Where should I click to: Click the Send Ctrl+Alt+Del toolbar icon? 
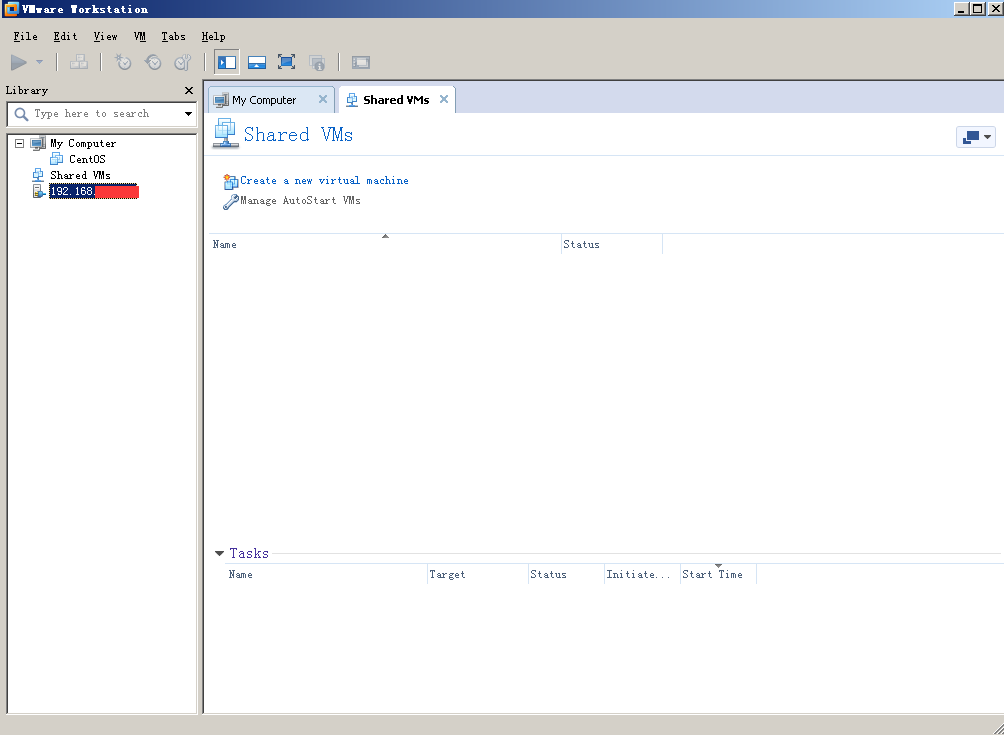[x=79, y=62]
